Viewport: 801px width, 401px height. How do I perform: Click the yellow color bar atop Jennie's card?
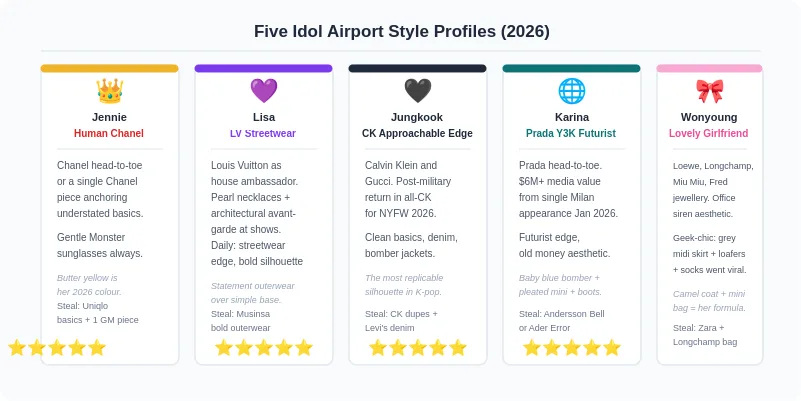(109, 68)
